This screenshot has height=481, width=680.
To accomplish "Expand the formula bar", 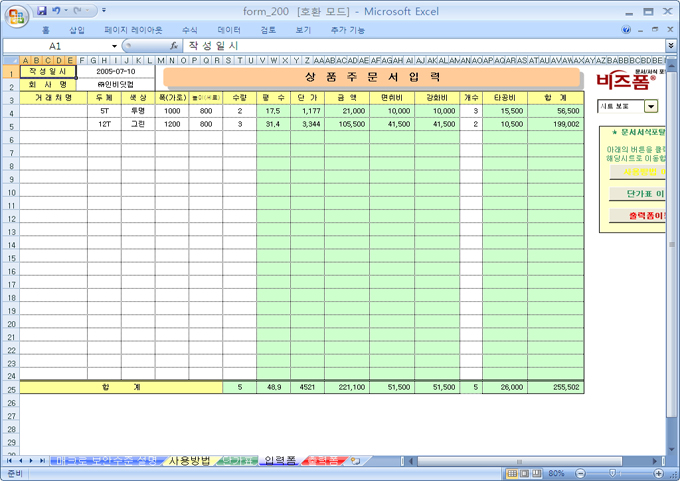I will (671, 46).
